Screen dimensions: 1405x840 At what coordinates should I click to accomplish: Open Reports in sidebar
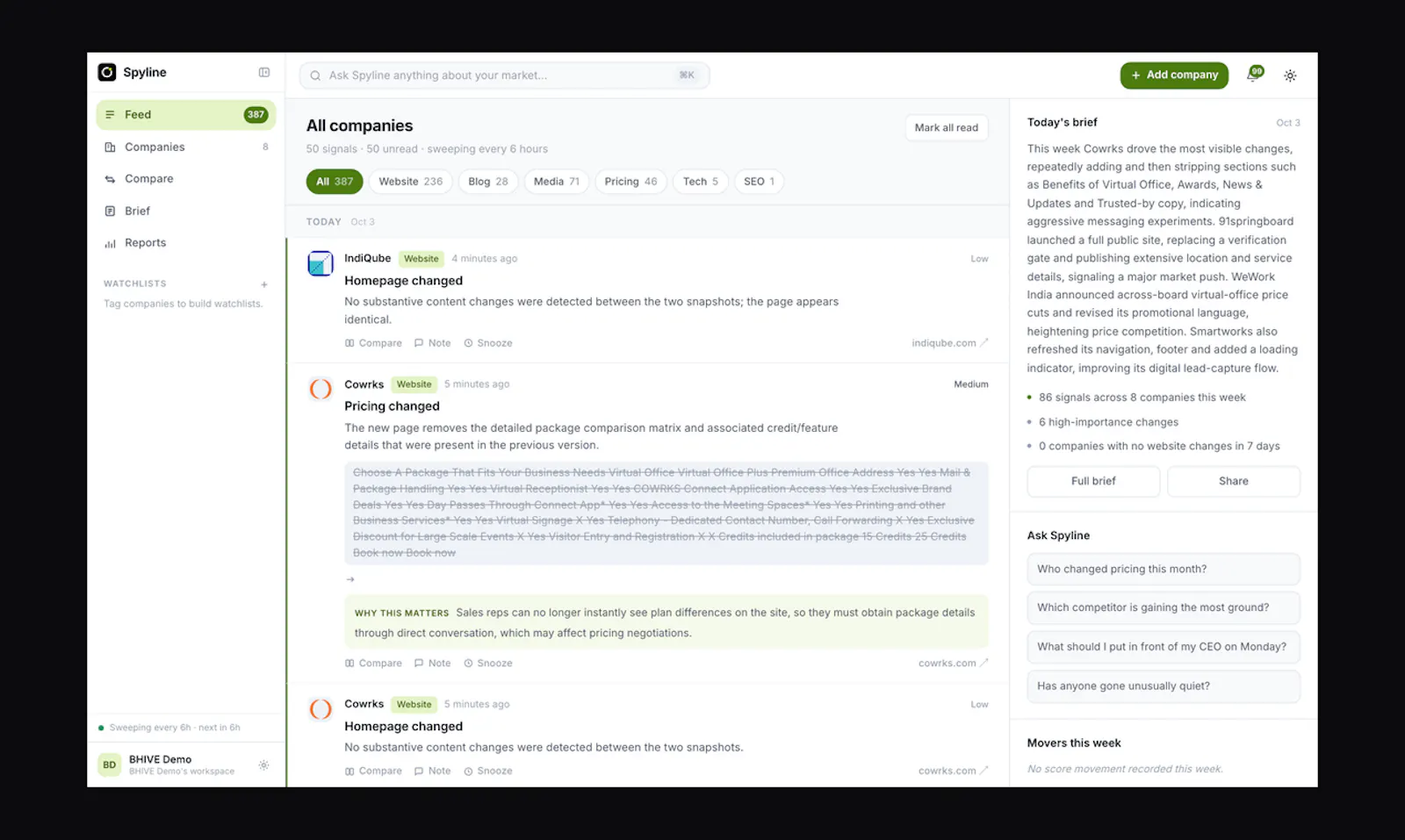pos(186,243)
